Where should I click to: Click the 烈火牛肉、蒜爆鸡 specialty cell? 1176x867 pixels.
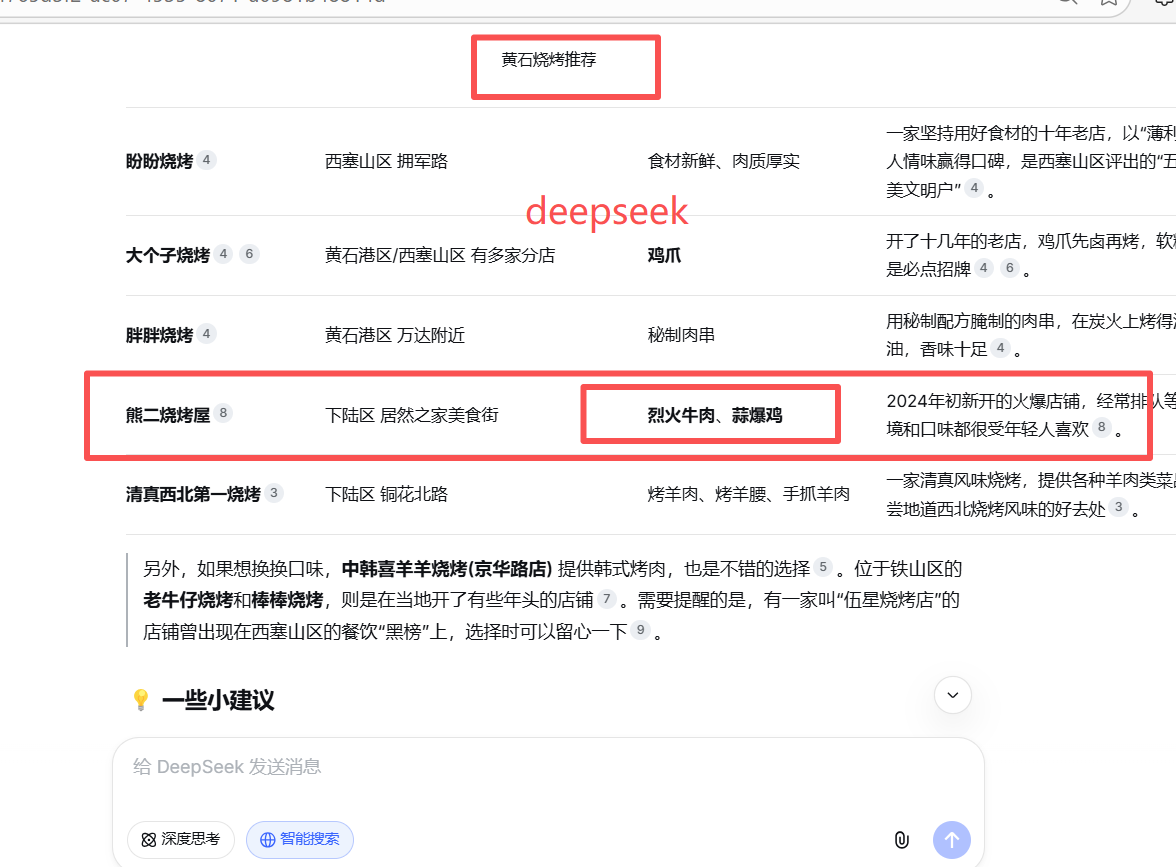[715, 415]
